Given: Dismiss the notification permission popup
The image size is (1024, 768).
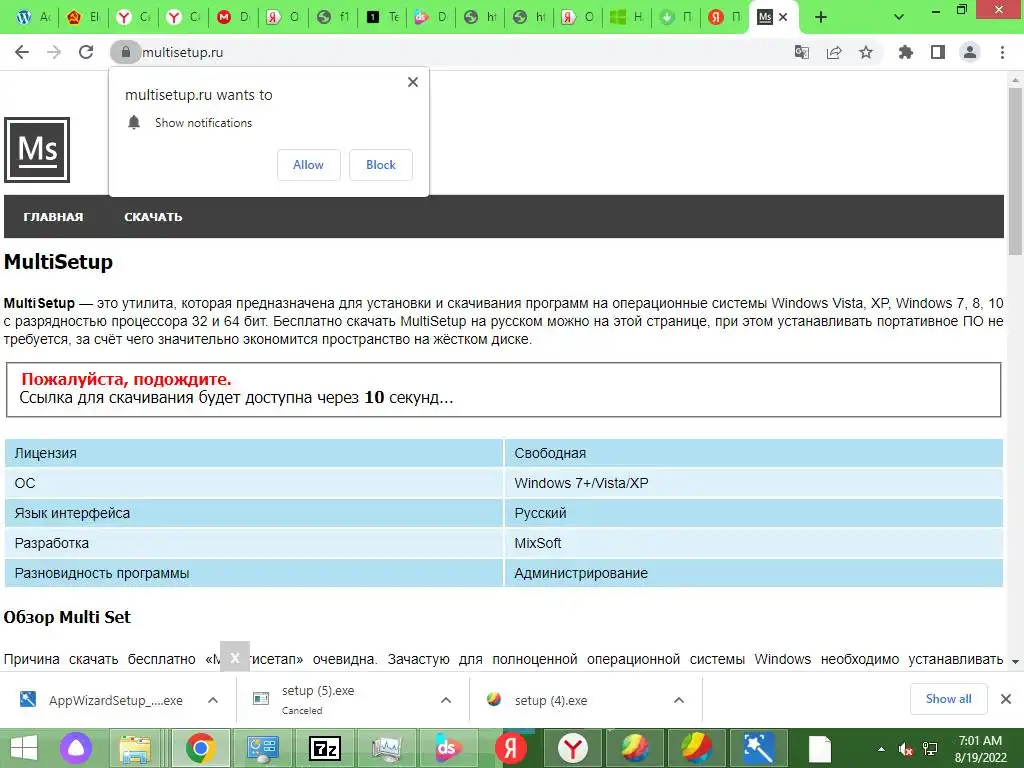Looking at the screenshot, I should 413,82.
